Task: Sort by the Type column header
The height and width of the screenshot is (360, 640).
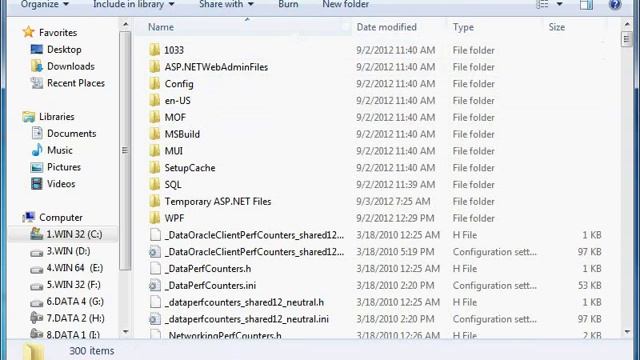Action: click(463, 27)
